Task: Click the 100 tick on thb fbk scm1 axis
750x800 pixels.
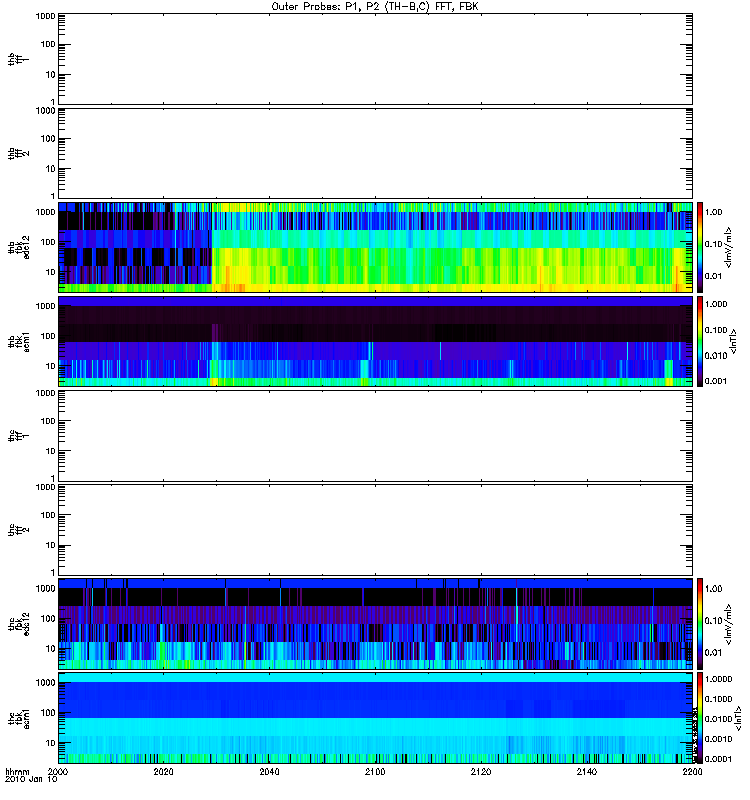Action: click(50, 336)
